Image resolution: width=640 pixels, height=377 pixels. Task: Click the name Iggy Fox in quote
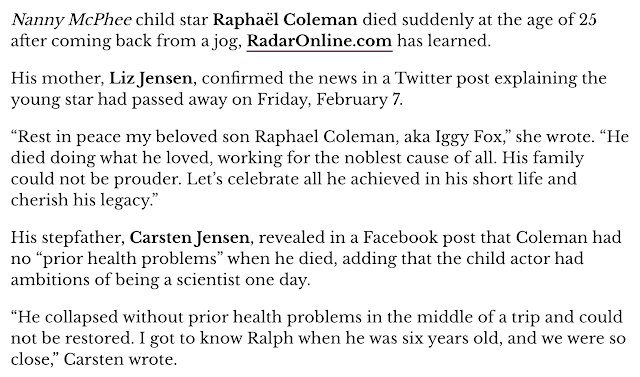click(469, 137)
